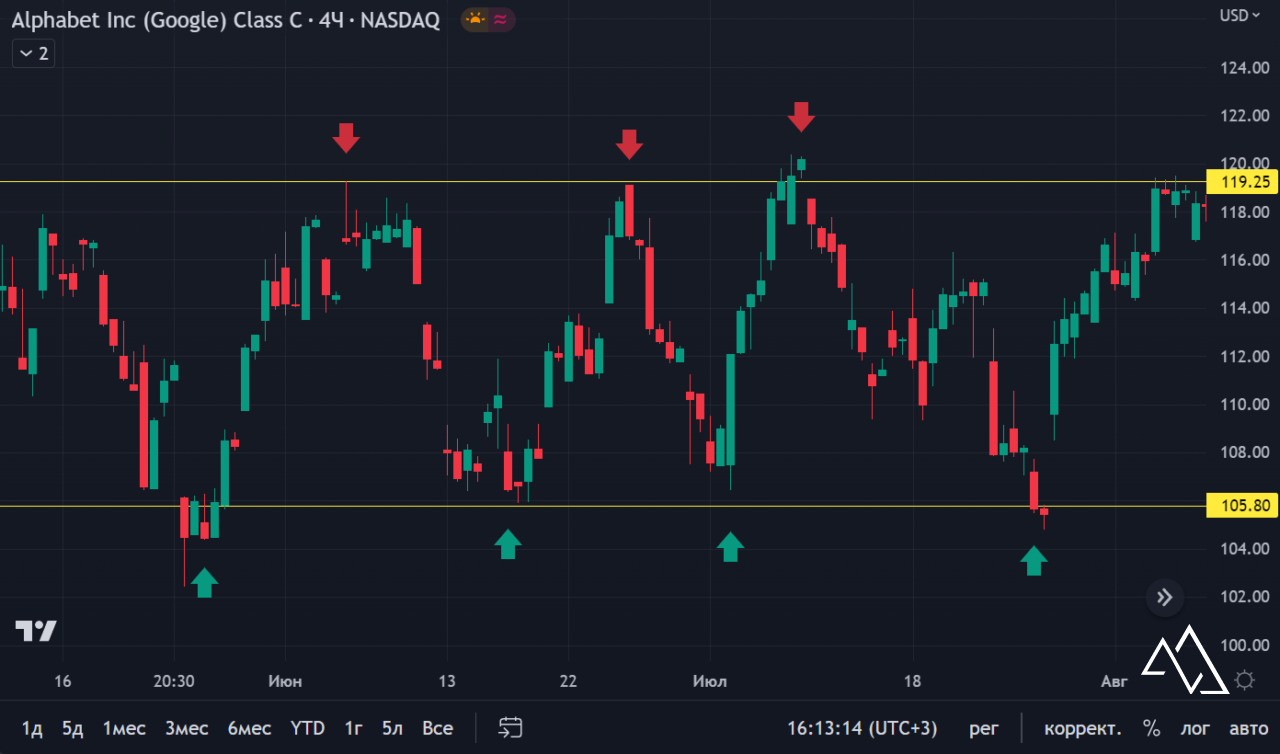
Task: Click the pink wavy lines status icon
Action: click(x=501, y=19)
